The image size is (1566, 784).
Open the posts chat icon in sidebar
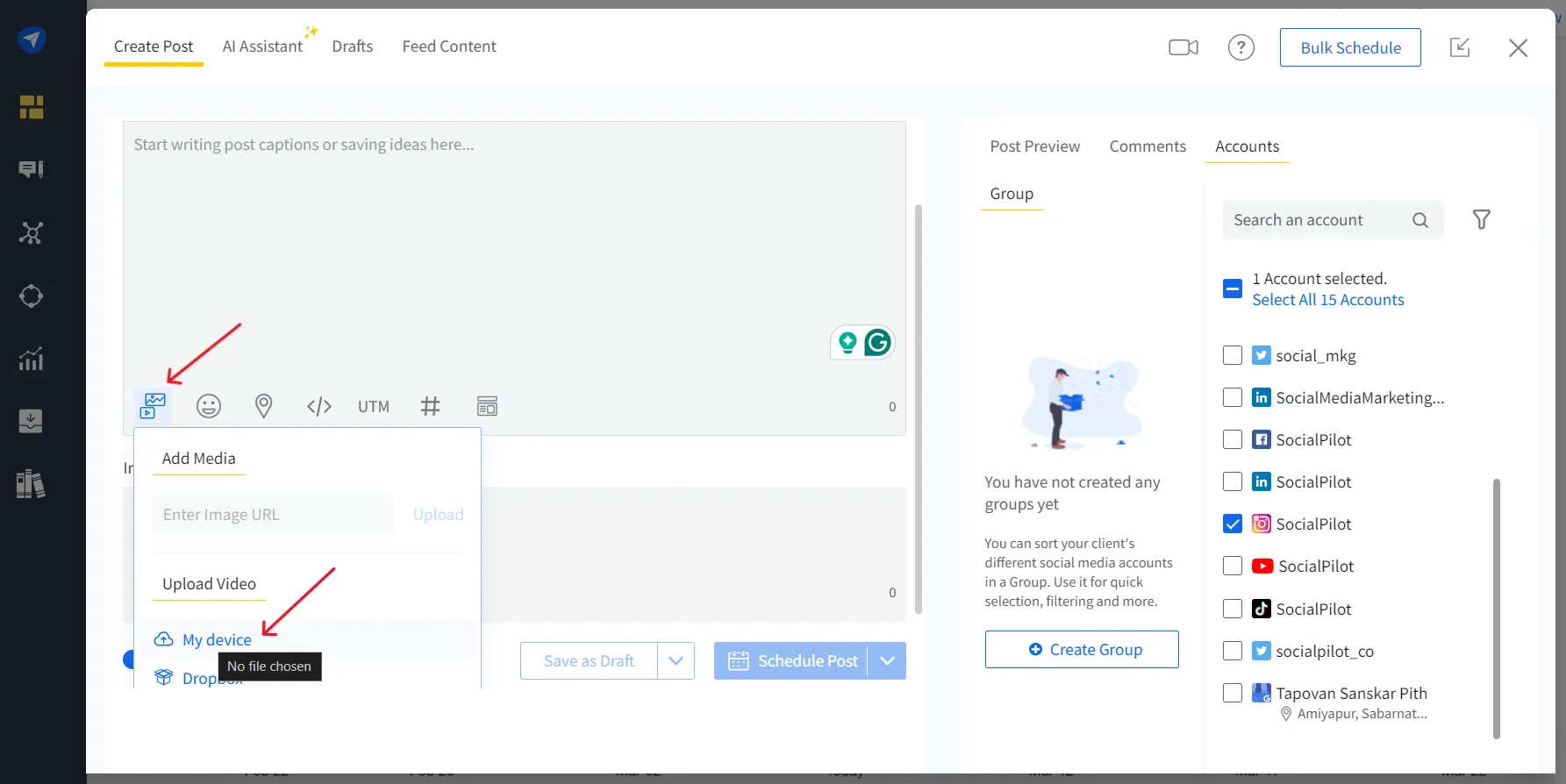[32, 169]
